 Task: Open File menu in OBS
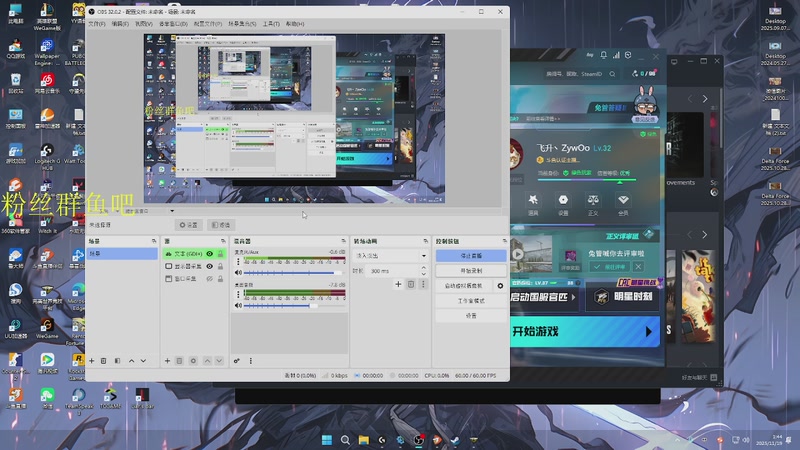click(x=97, y=24)
